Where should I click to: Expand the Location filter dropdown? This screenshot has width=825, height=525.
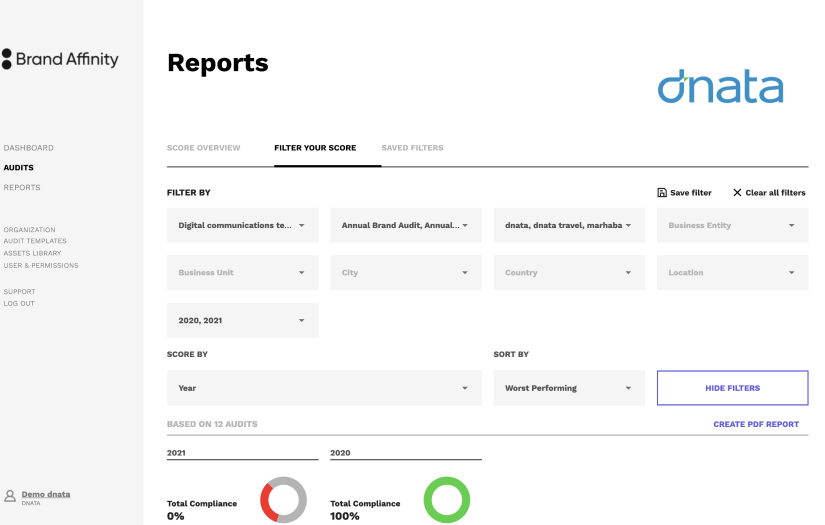(732, 272)
